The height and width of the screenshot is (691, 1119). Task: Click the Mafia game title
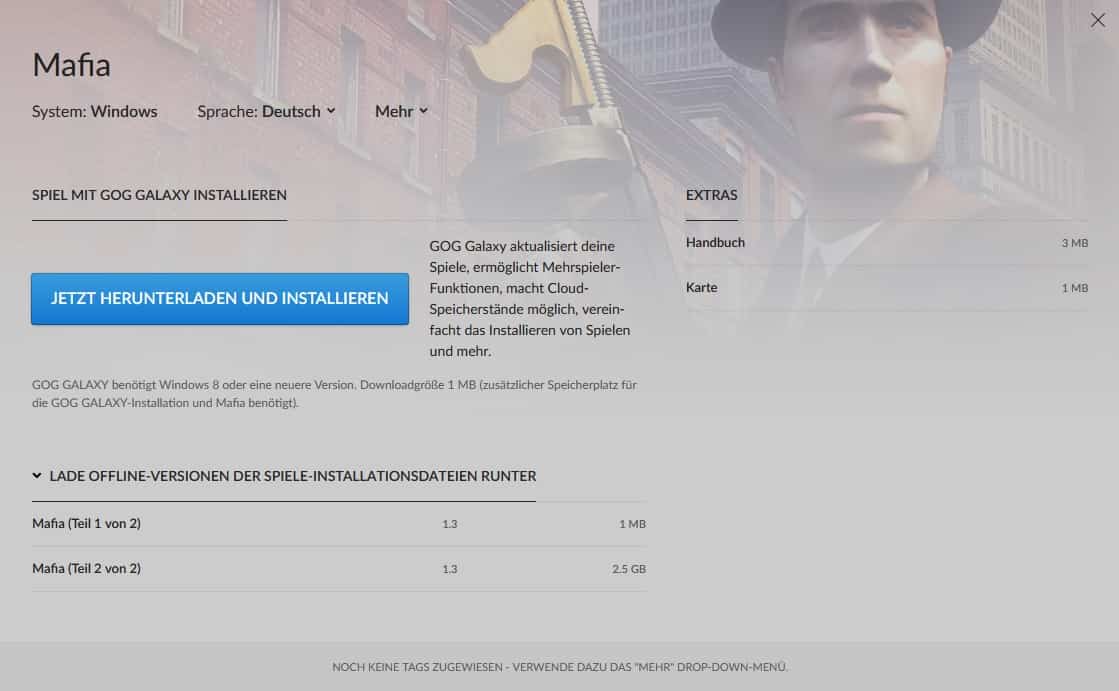[71, 65]
